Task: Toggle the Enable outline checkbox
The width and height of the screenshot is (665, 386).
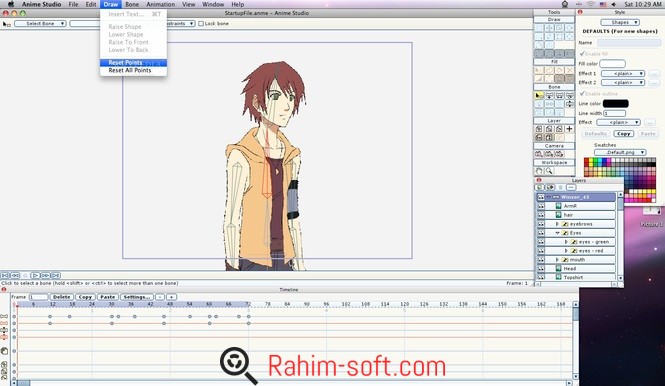Action: (x=582, y=93)
